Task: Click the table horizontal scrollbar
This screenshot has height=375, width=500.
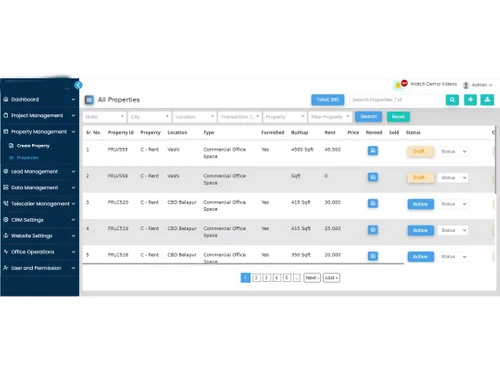Action: [243, 263]
